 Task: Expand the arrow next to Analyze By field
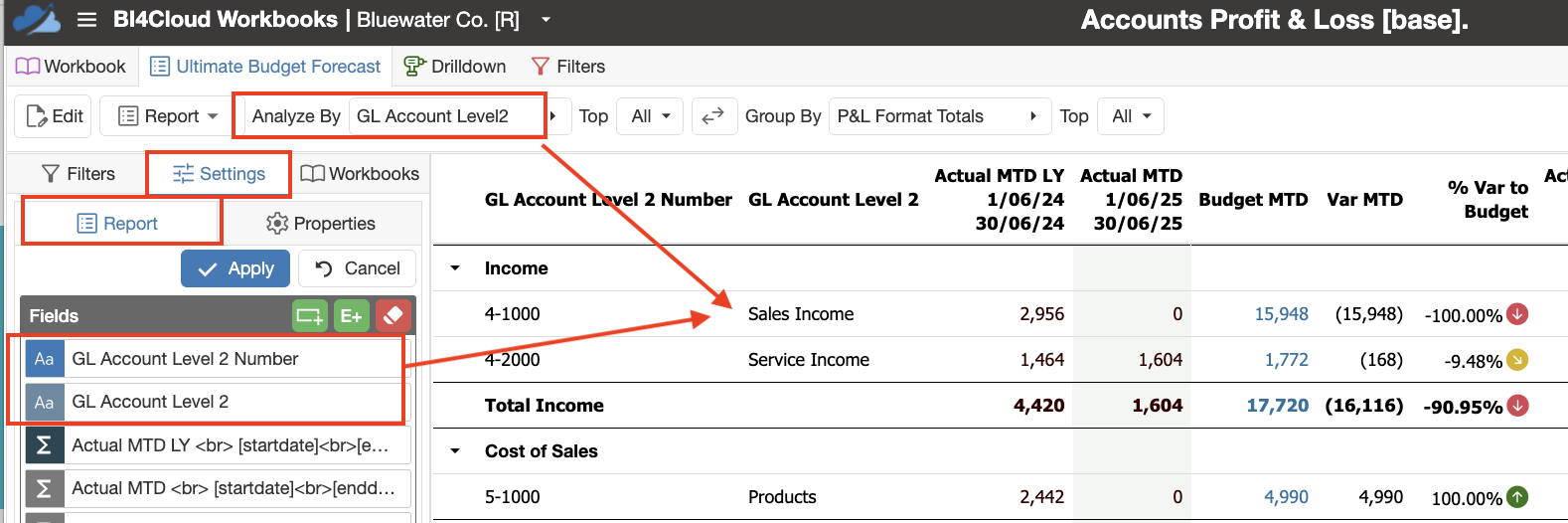553,116
